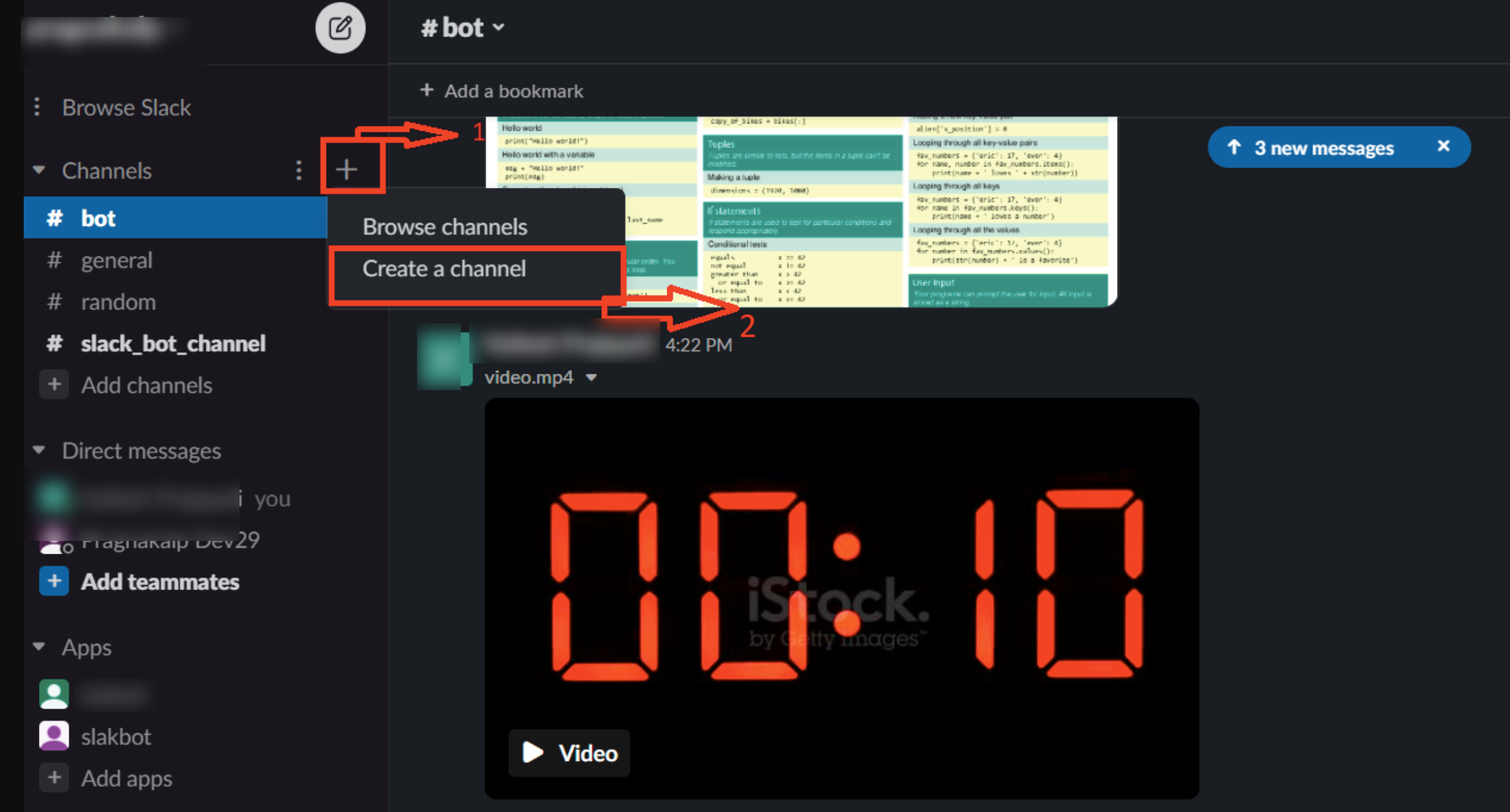Viewport: 1510px width, 812px height.
Task: Collapse the Channels section
Action: click(x=40, y=170)
